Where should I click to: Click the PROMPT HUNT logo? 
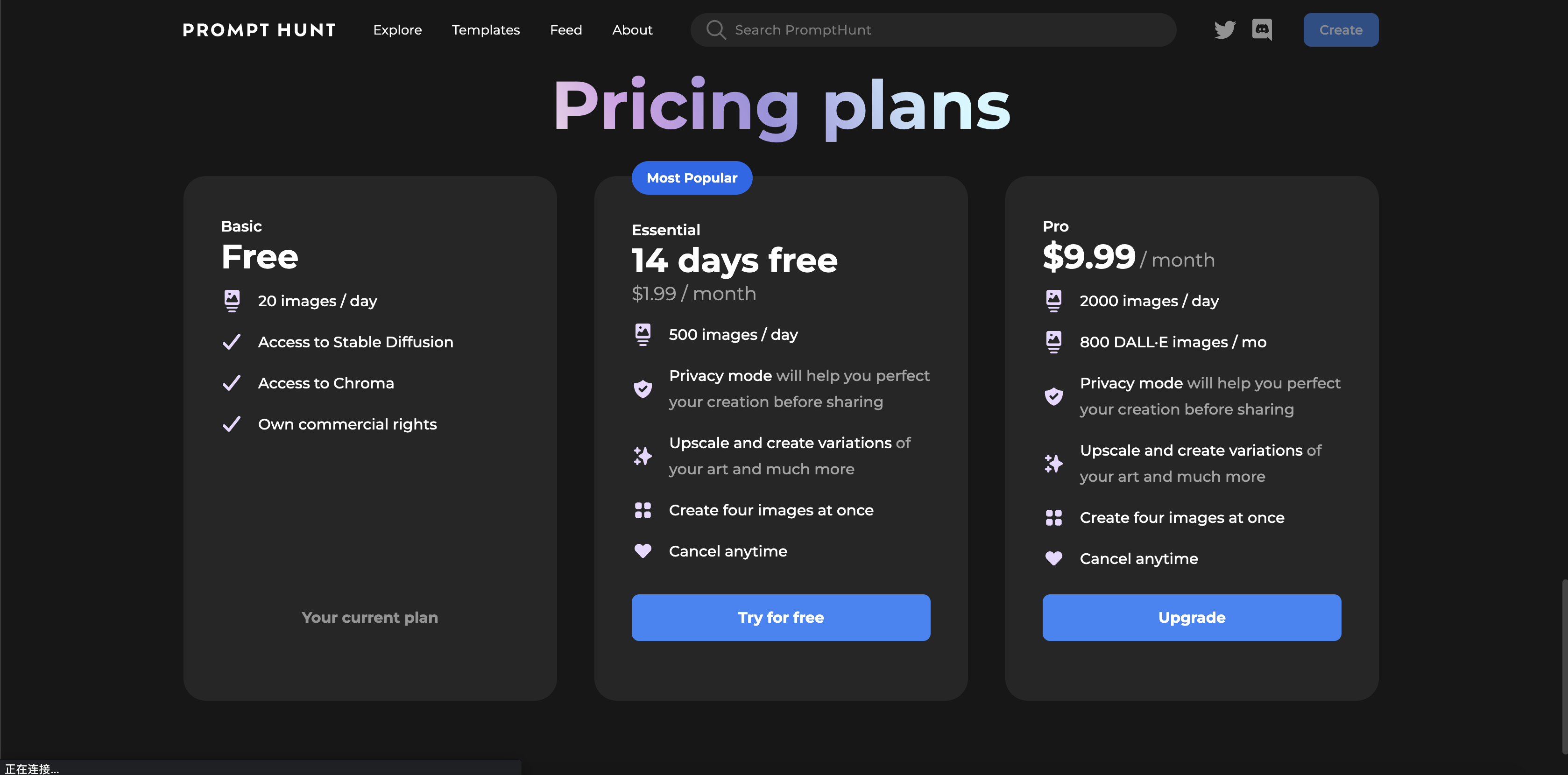[x=259, y=30]
